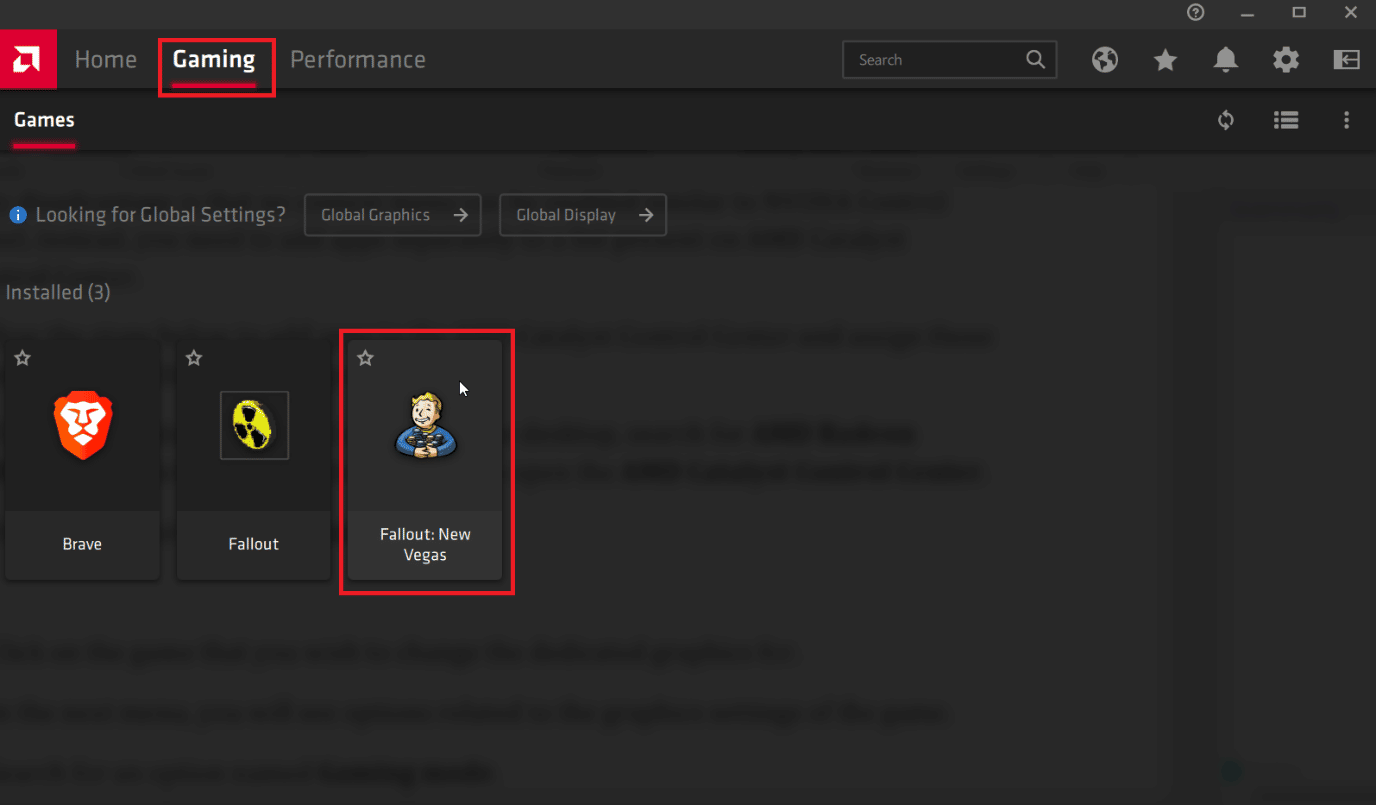The width and height of the screenshot is (1376, 805).
Task: Open the Fallout: New Vegas game tile
Action: (x=425, y=460)
